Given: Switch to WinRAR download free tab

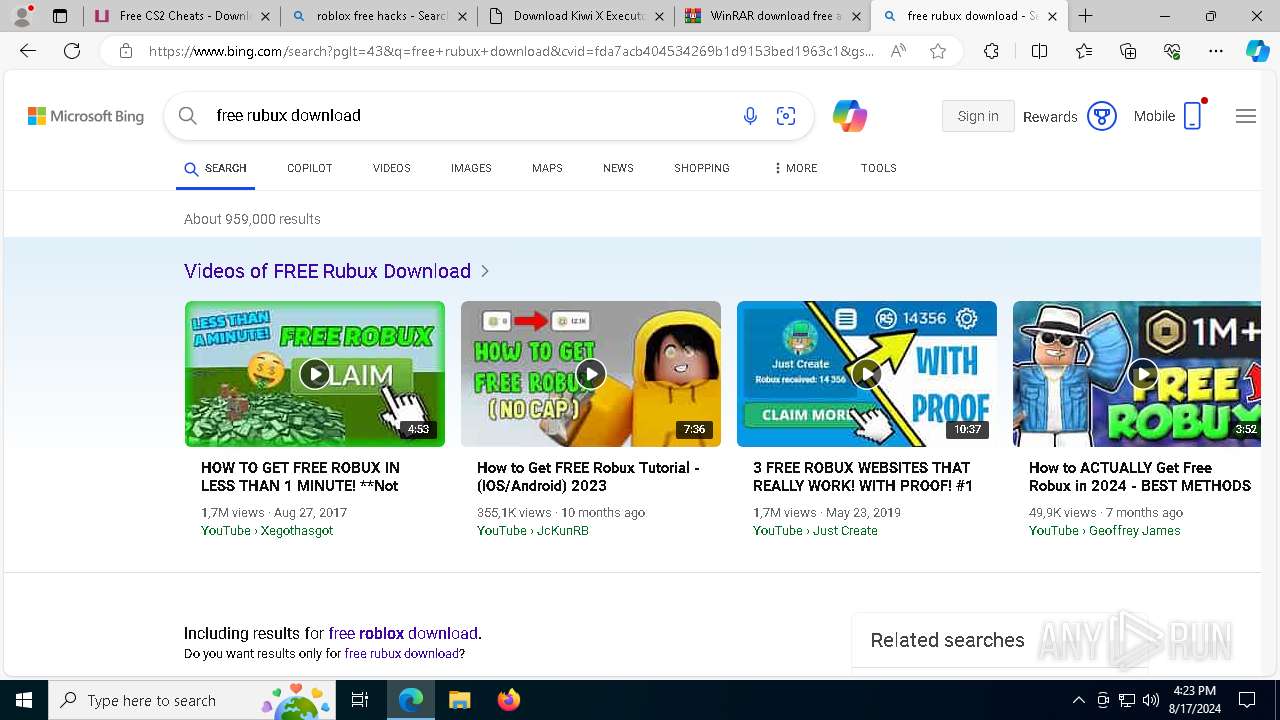Looking at the screenshot, I should (770, 16).
